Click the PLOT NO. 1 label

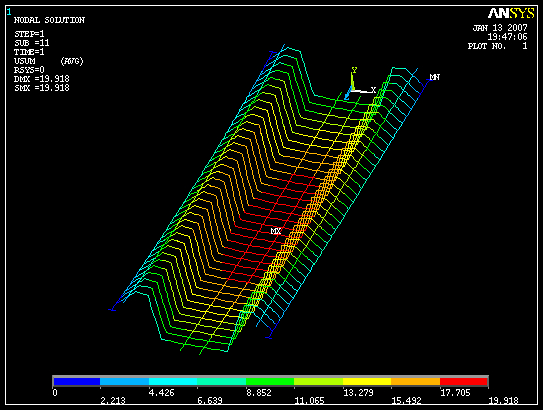(x=498, y=46)
